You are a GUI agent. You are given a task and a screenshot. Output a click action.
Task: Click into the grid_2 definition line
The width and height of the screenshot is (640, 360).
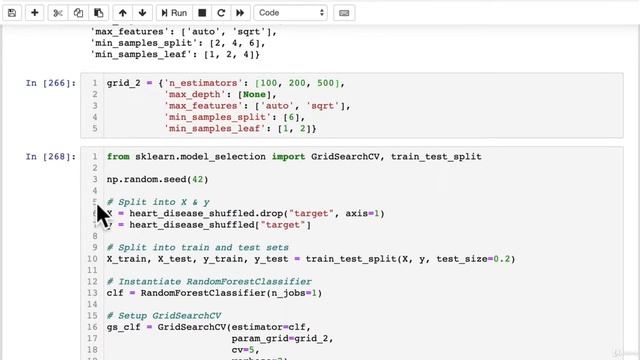pos(226,83)
